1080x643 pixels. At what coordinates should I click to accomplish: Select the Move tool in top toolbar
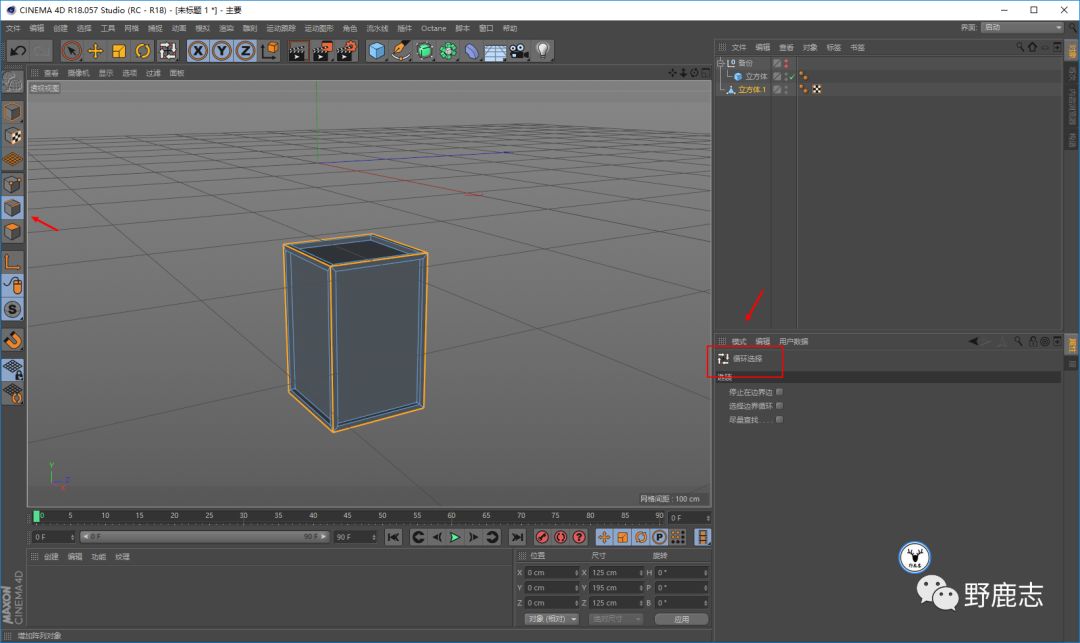[95, 50]
